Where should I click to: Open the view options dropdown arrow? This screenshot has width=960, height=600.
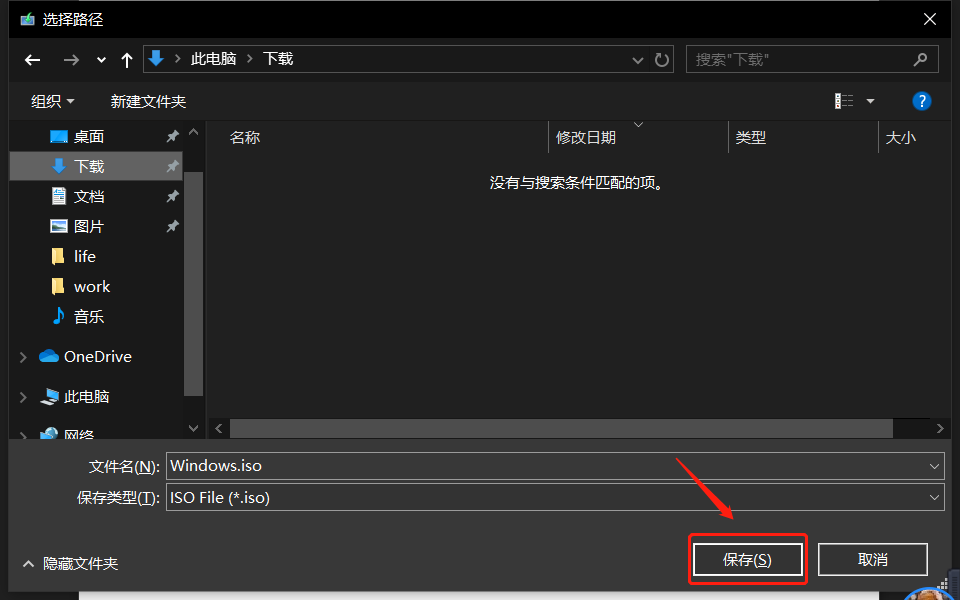(870, 101)
